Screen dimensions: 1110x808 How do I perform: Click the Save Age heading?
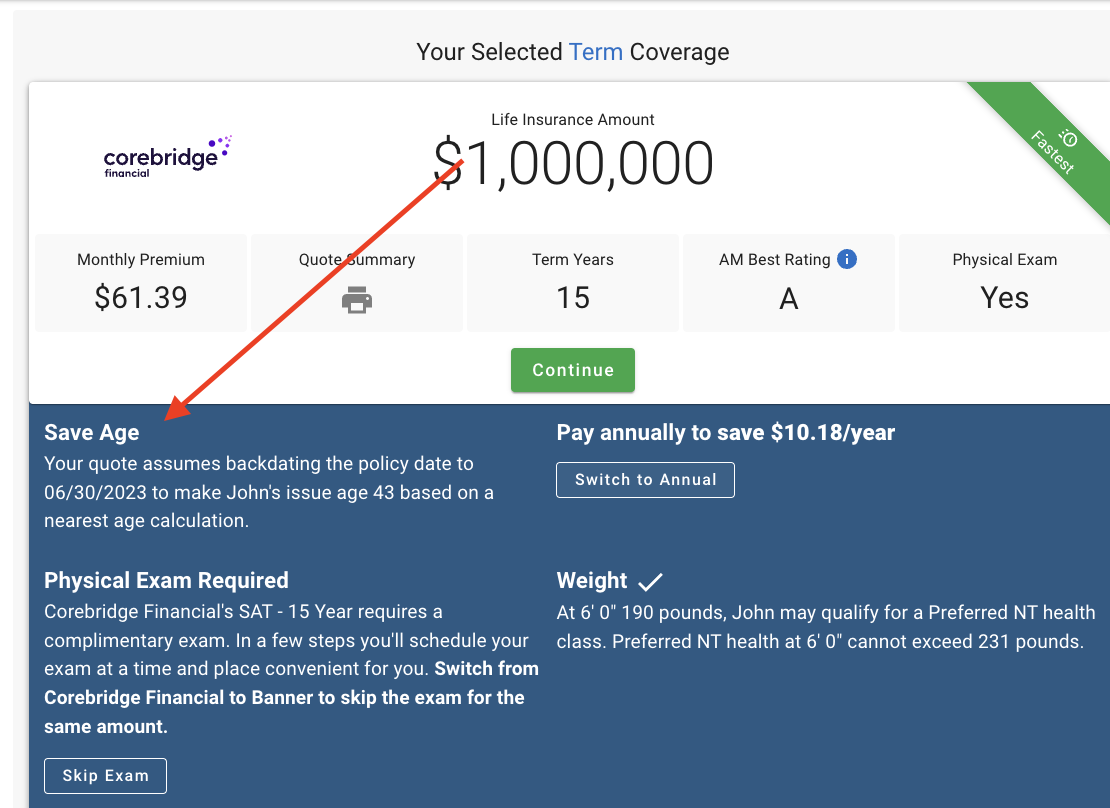92,433
